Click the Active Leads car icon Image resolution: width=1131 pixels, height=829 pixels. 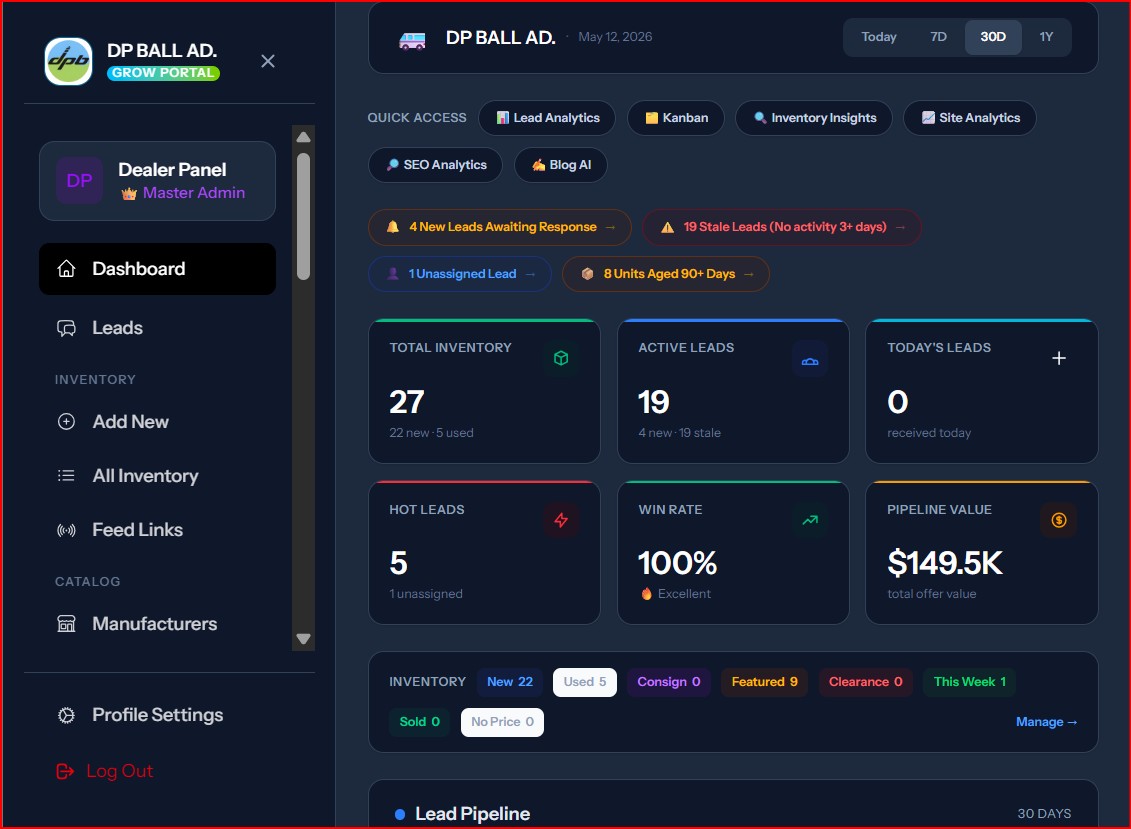click(810, 361)
